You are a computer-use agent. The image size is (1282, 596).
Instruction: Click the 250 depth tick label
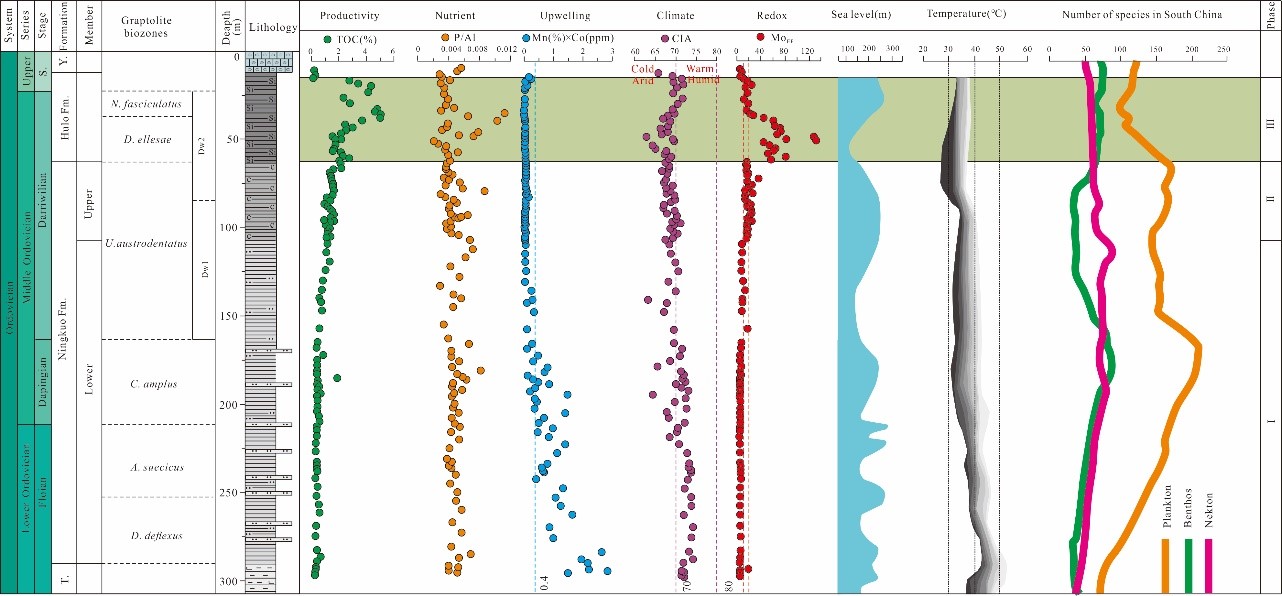tap(230, 493)
